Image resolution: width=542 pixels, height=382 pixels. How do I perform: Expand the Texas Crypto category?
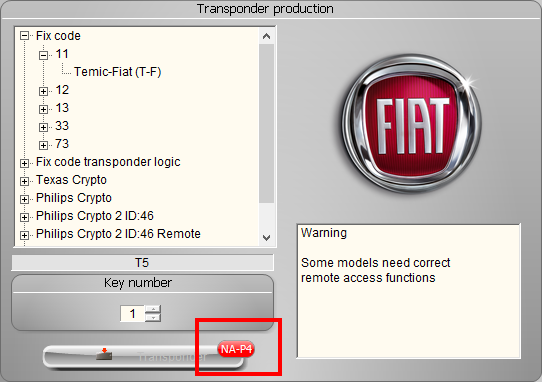[24, 181]
